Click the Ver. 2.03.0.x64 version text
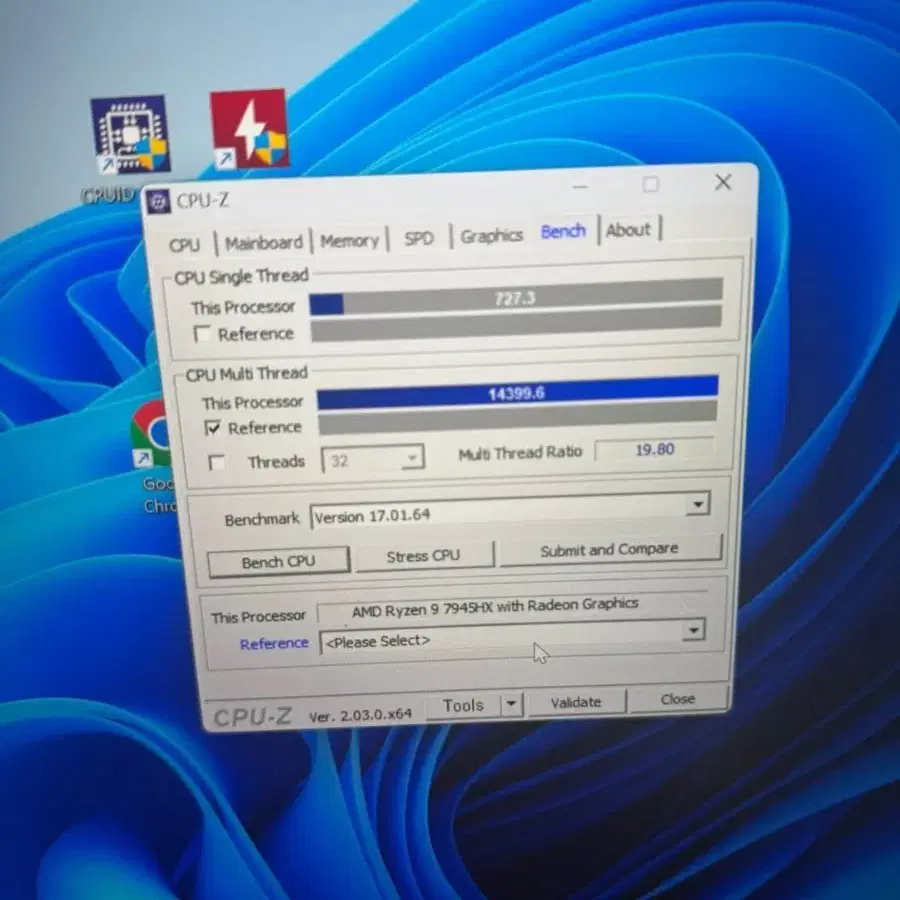900x900 pixels. pyautogui.click(x=360, y=715)
